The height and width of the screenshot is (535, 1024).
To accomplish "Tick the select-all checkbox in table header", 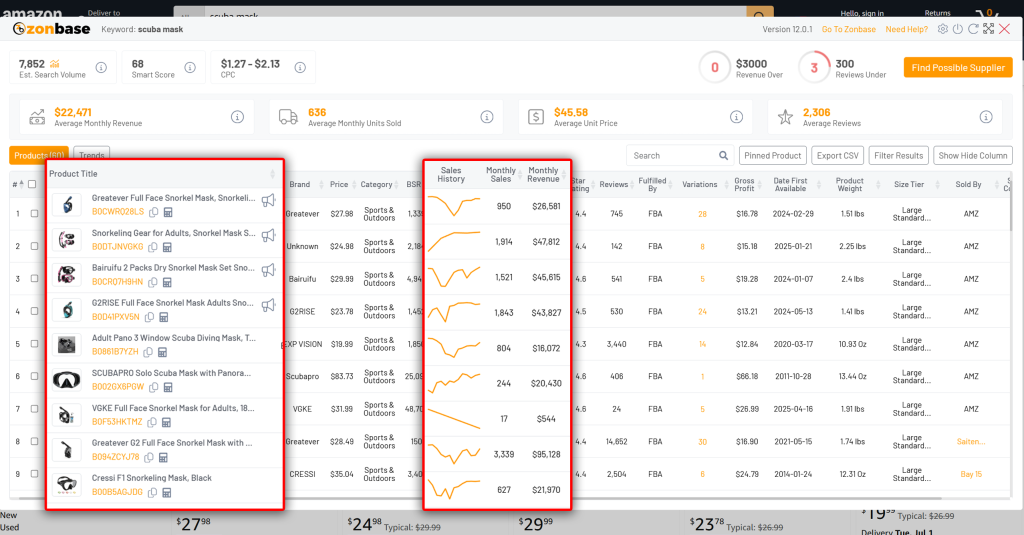I will click(x=31, y=184).
